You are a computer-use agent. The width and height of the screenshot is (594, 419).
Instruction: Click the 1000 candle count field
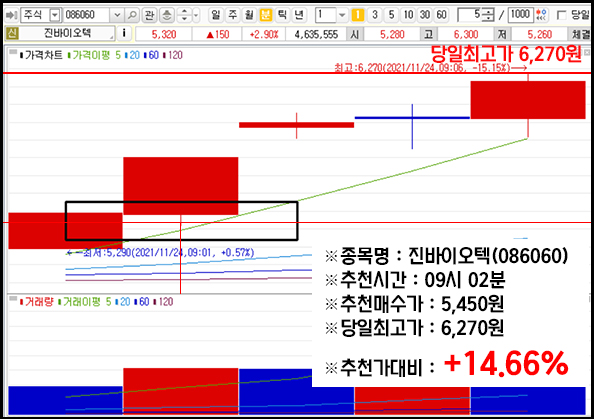tap(520, 15)
